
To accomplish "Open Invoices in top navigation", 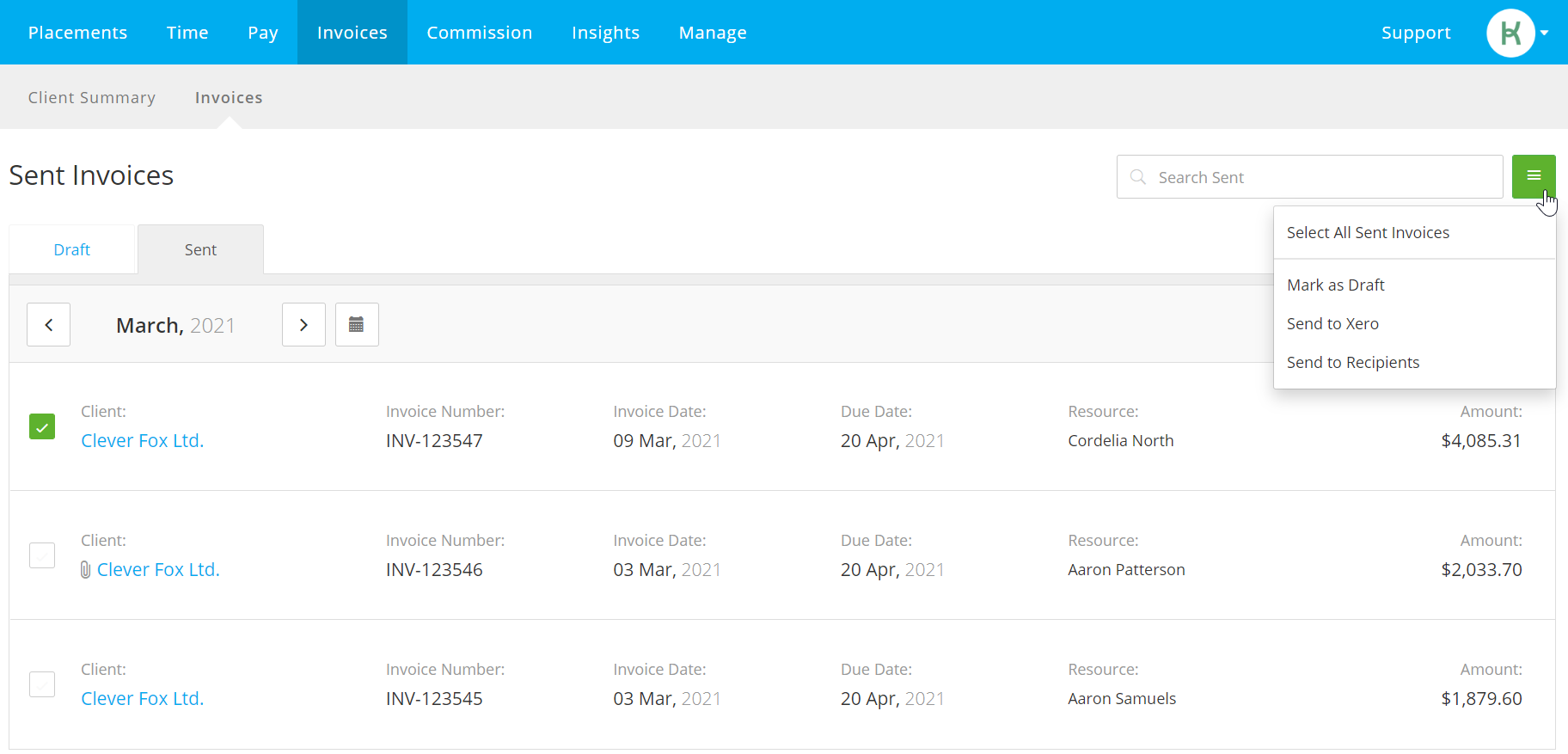I will [352, 33].
